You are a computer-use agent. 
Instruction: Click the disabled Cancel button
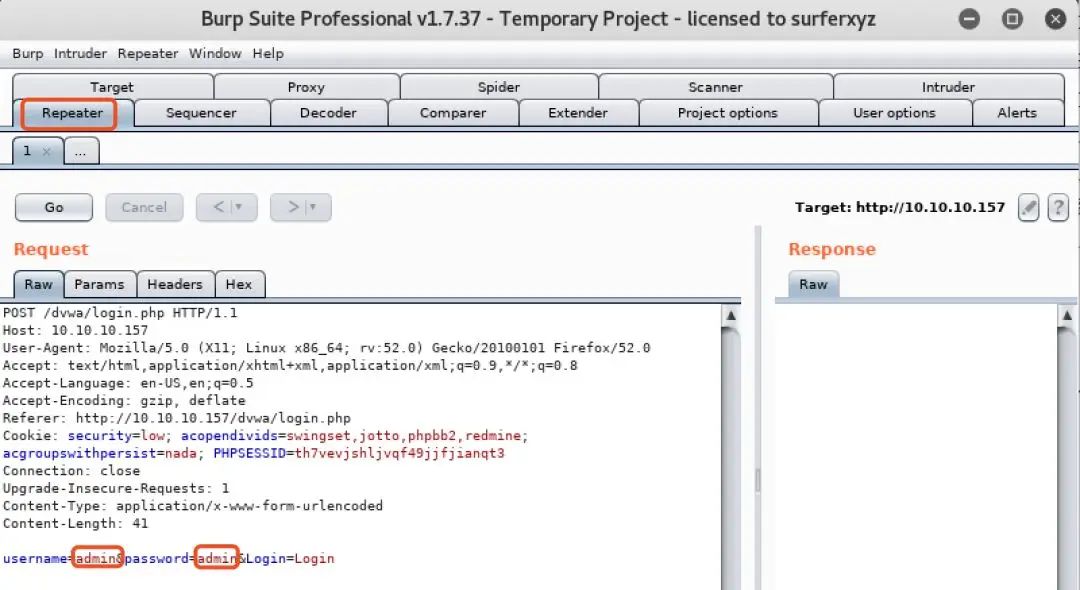click(144, 207)
